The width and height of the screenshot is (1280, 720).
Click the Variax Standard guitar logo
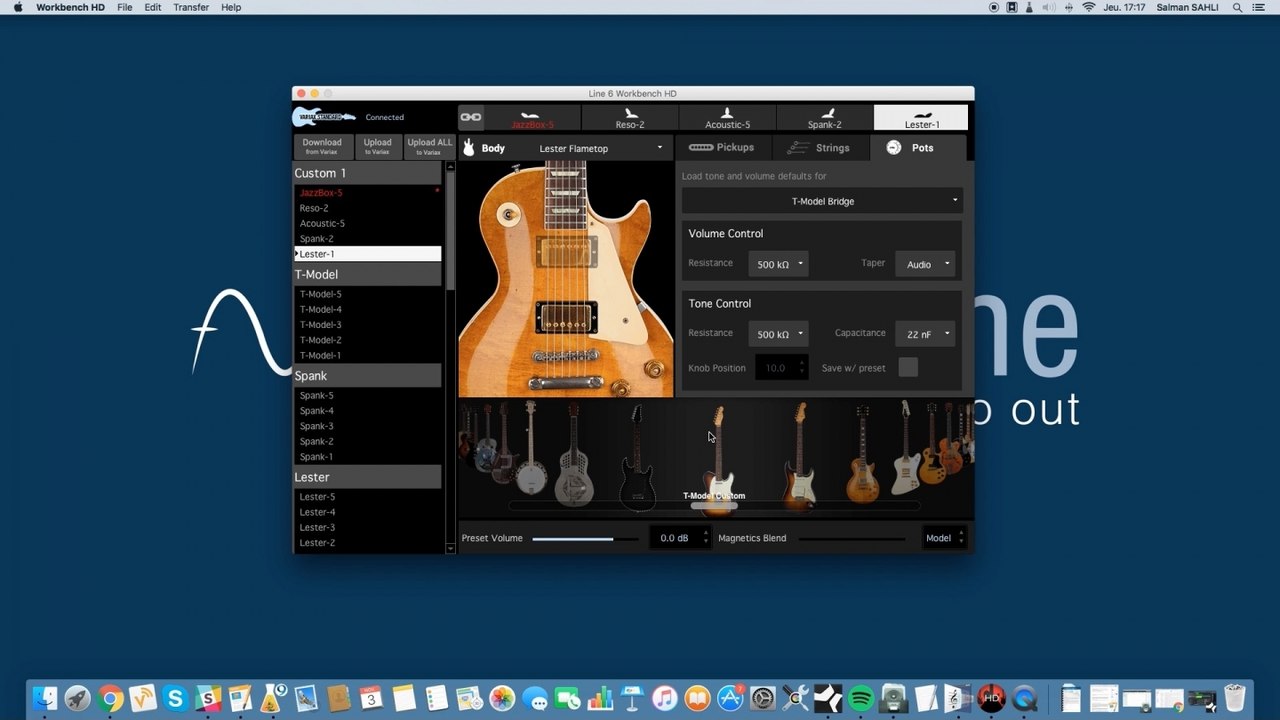point(324,117)
